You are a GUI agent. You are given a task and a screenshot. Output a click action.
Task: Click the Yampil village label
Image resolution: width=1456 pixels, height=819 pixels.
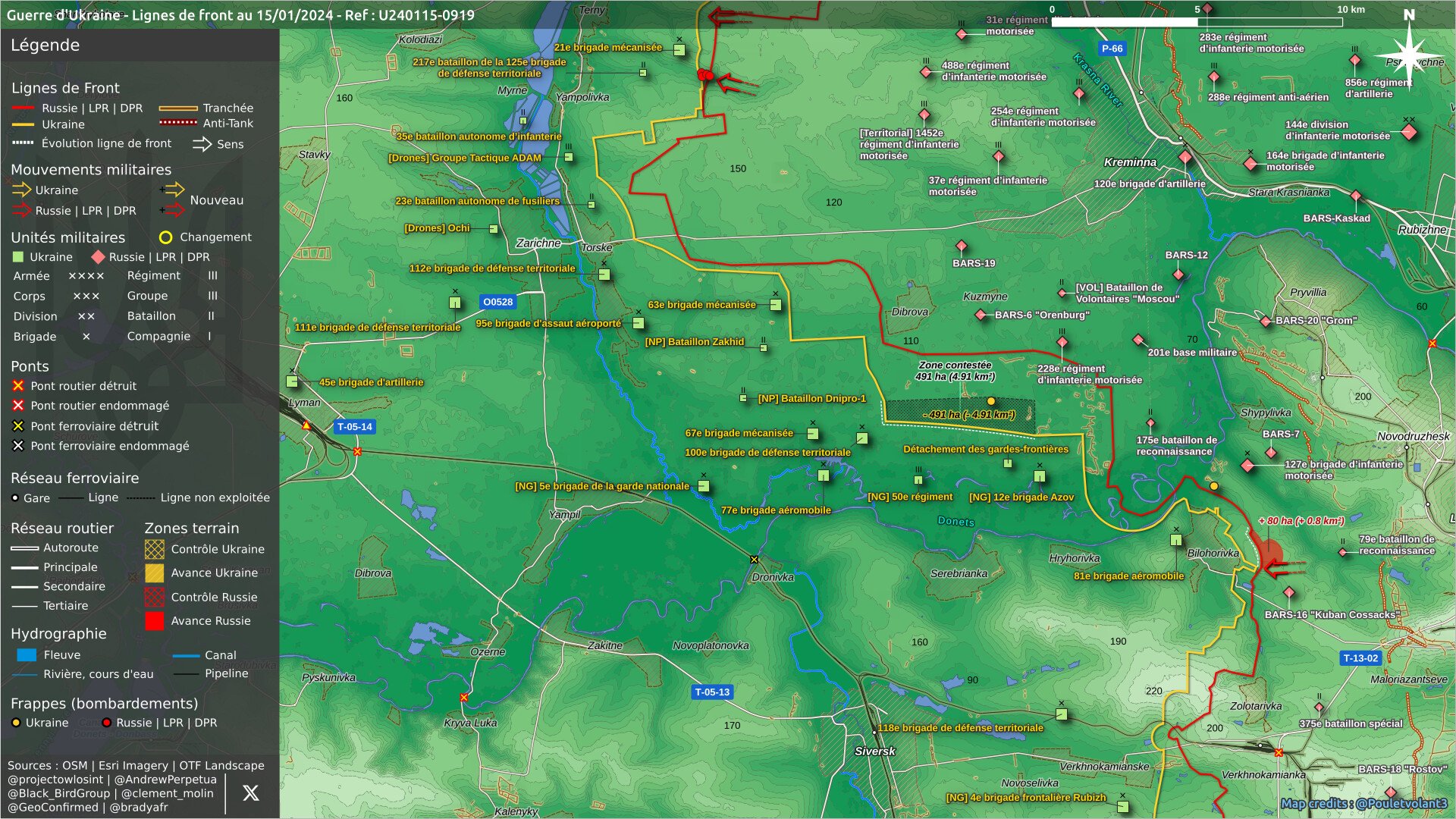tap(564, 514)
